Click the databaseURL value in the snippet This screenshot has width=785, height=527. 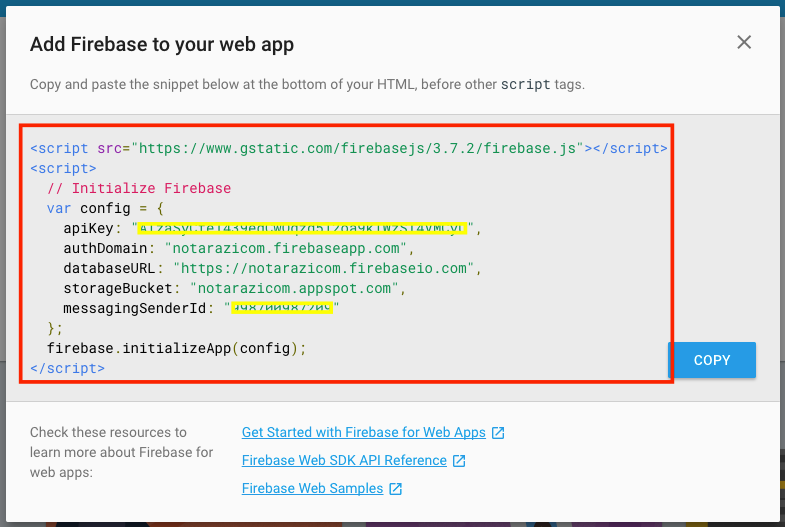[x=323, y=268]
